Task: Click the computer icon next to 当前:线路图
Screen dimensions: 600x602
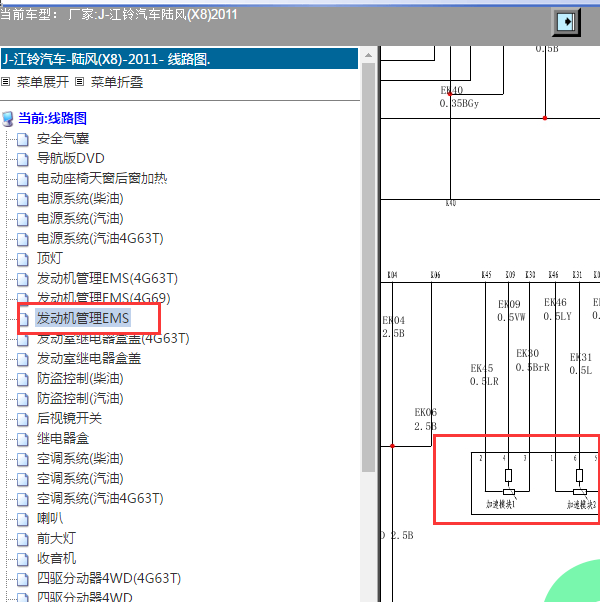Action: tap(8, 119)
